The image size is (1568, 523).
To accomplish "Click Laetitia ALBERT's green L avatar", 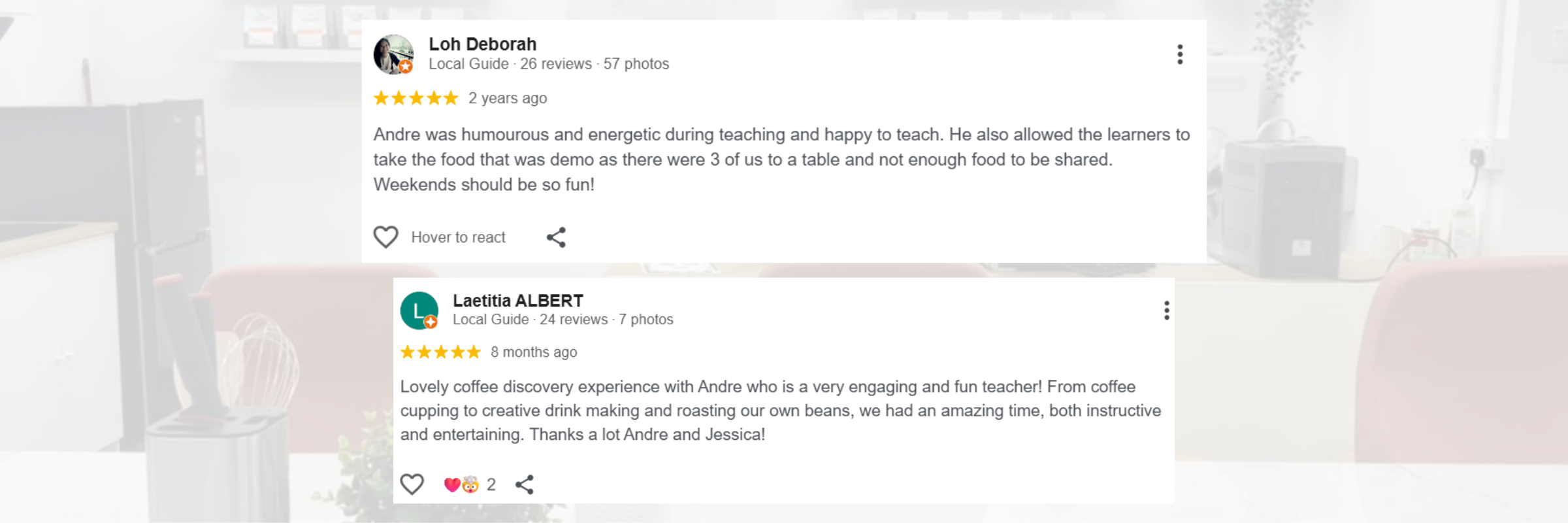I will [x=419, y=311].
